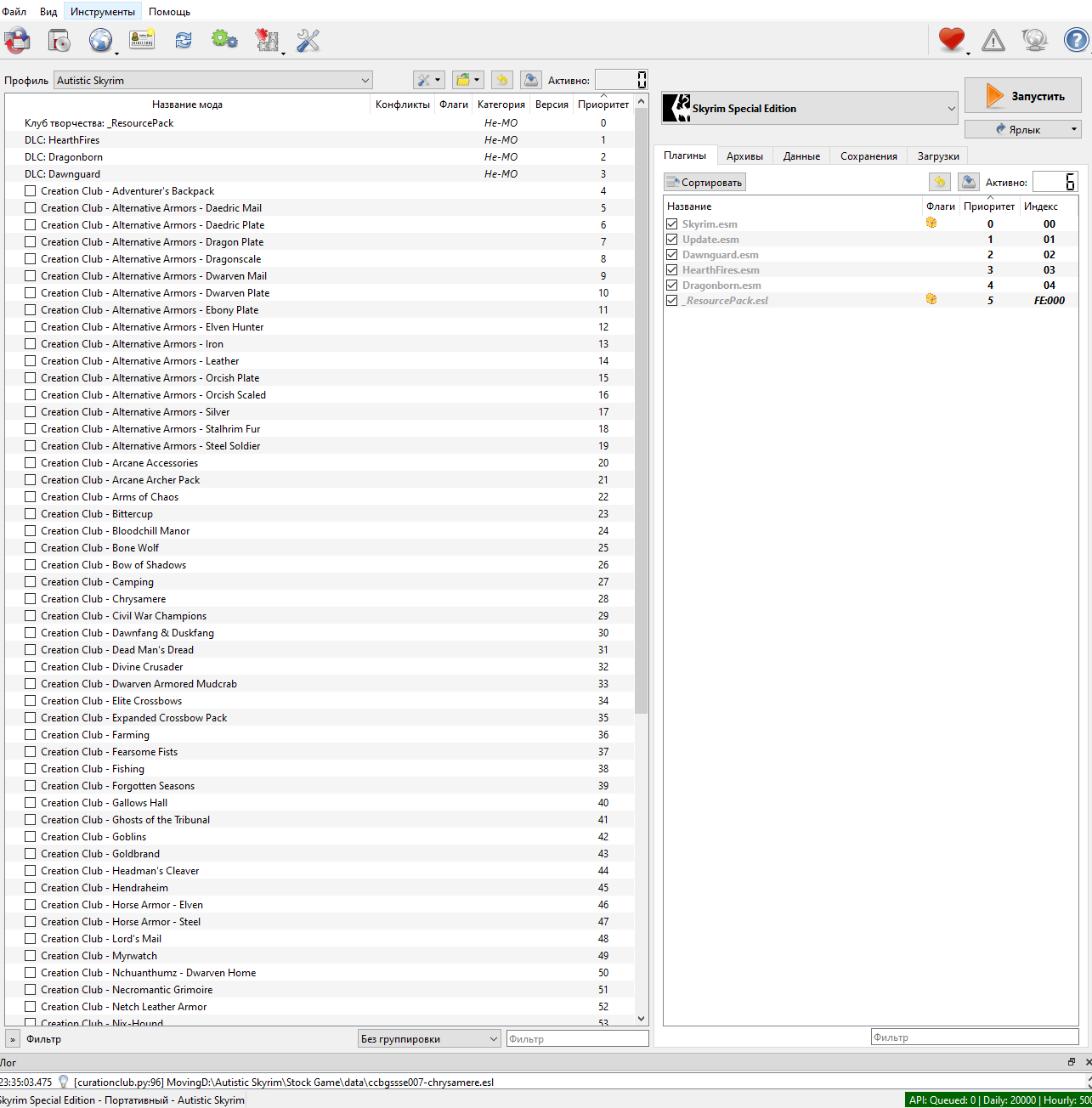
Task: Open the Вид menu
Action: click(48, 12)
